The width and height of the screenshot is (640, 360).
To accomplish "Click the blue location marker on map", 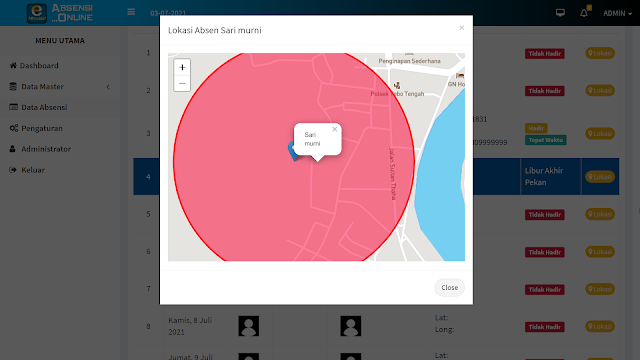I will (x=293, y=151).
